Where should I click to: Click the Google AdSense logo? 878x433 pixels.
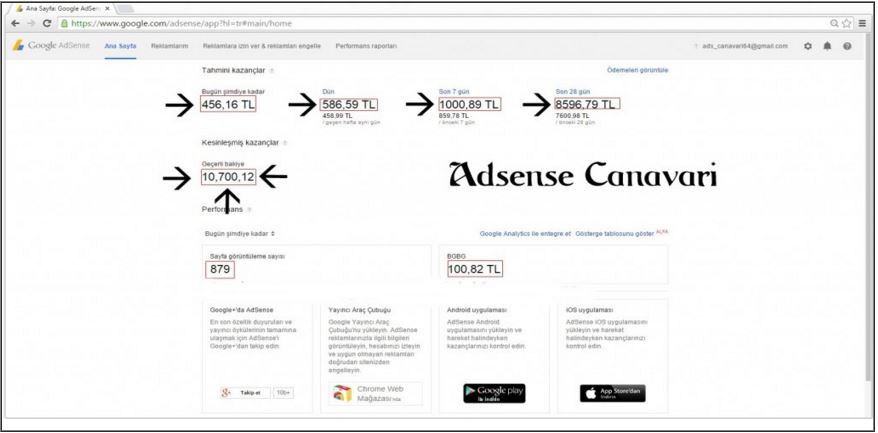(52, 46)
